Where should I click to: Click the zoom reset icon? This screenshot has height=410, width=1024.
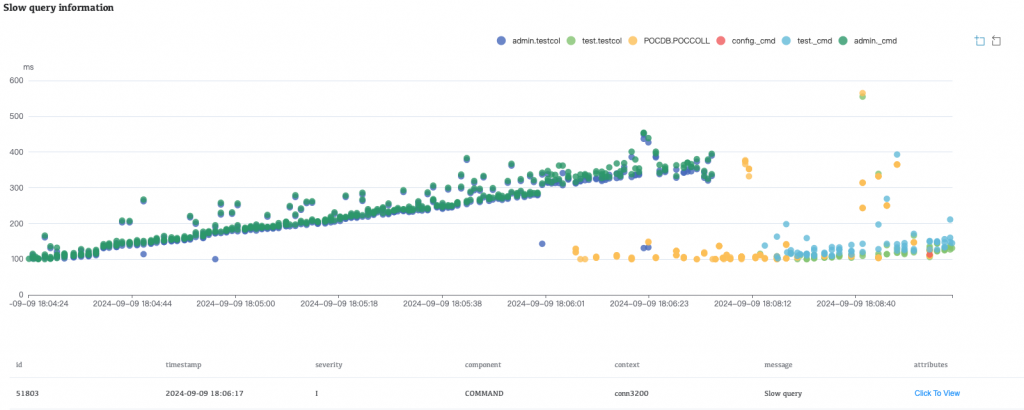[x=997, y=41]
